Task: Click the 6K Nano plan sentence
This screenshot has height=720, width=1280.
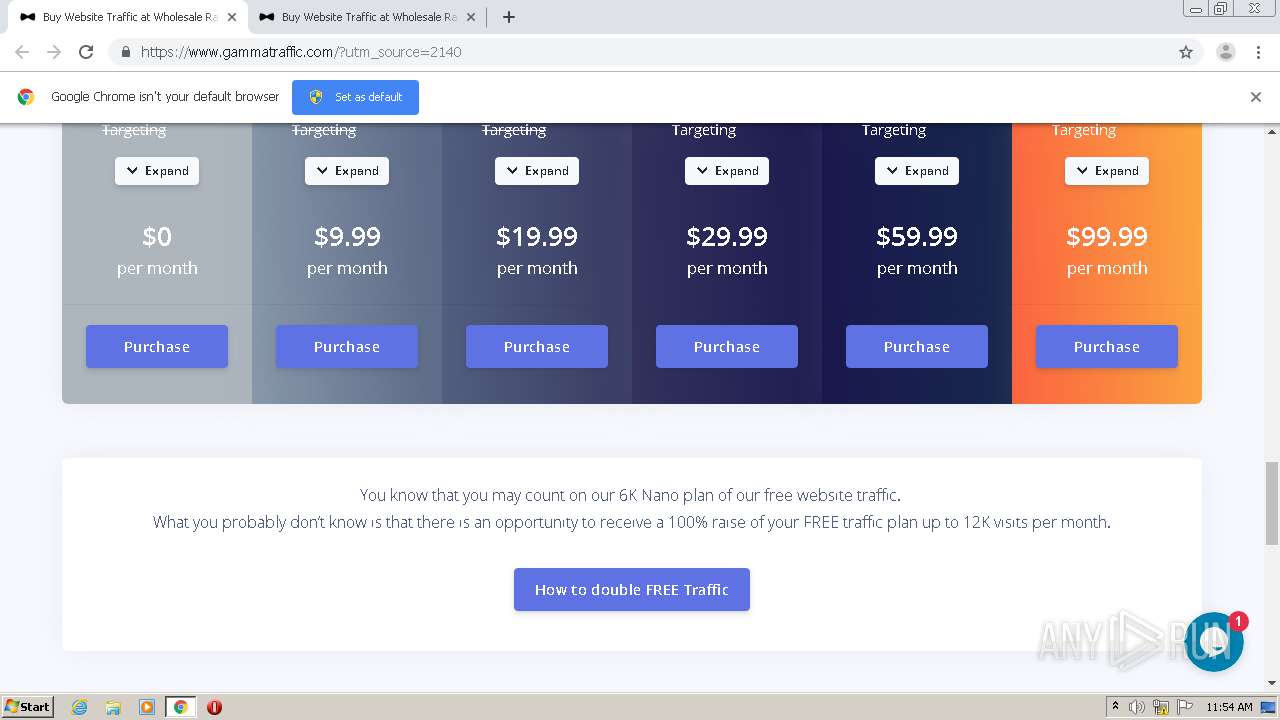Action: [x=631, y=495]
